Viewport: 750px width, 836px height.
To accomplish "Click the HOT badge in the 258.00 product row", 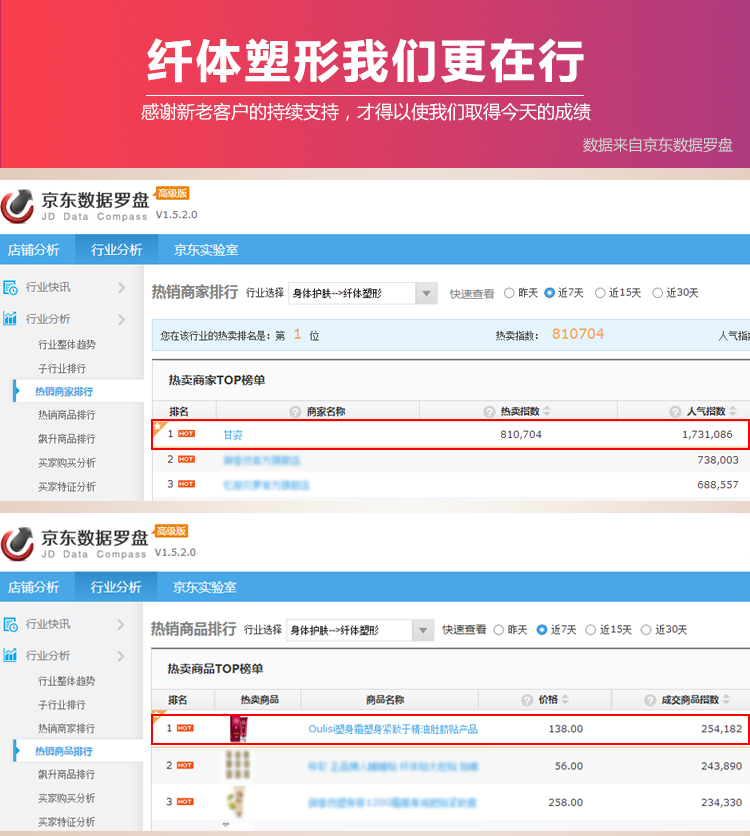I will point(185,802).
